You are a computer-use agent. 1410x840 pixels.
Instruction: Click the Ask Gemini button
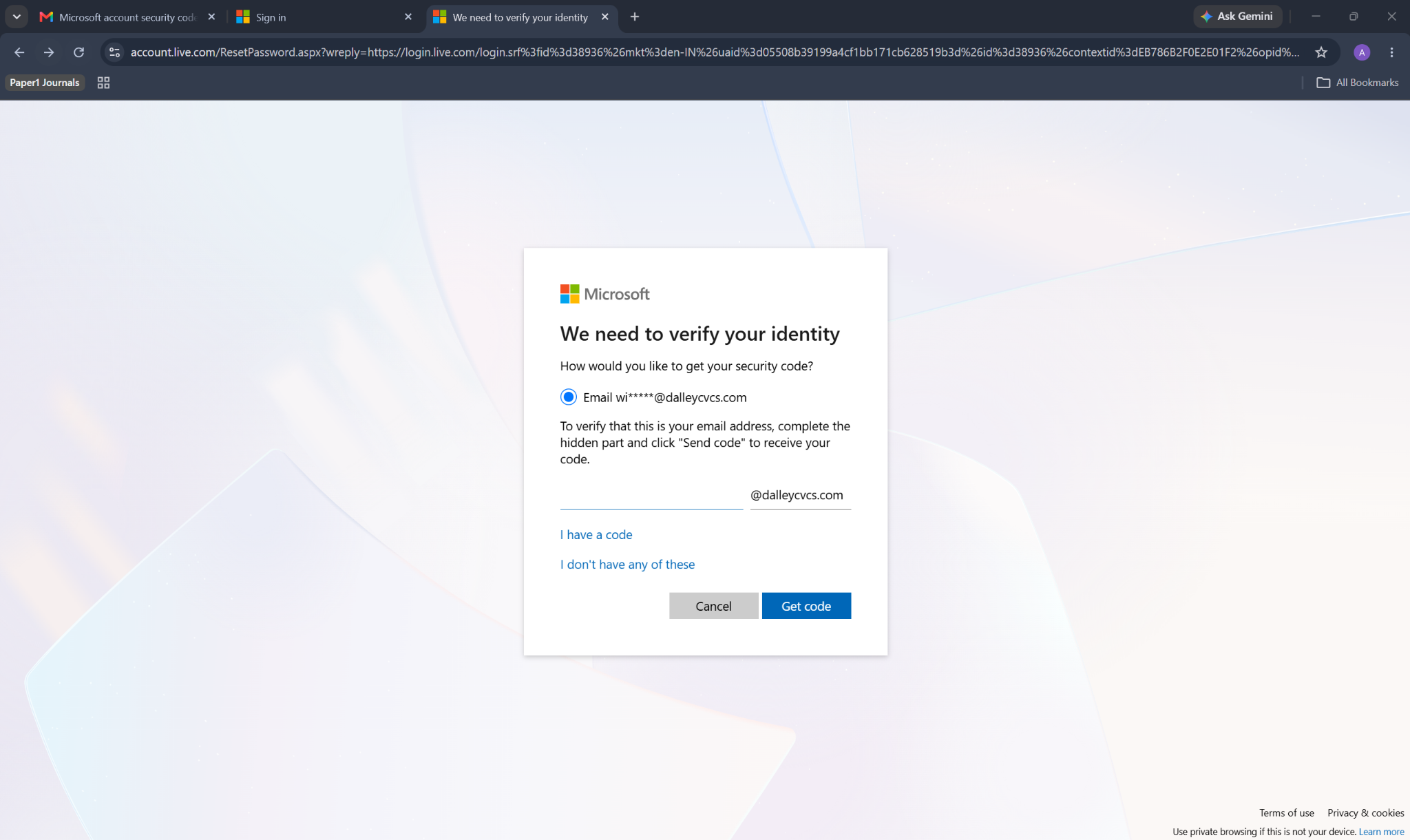[1238, 17]
